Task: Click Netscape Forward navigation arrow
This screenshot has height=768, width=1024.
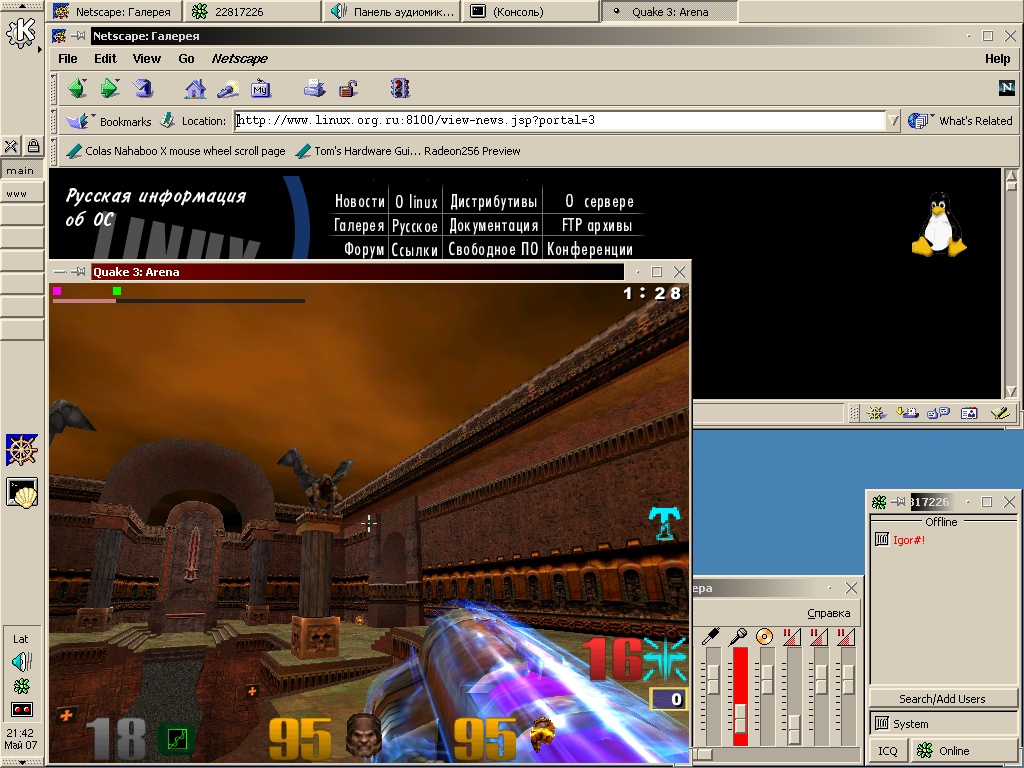Action: (109, 88)
